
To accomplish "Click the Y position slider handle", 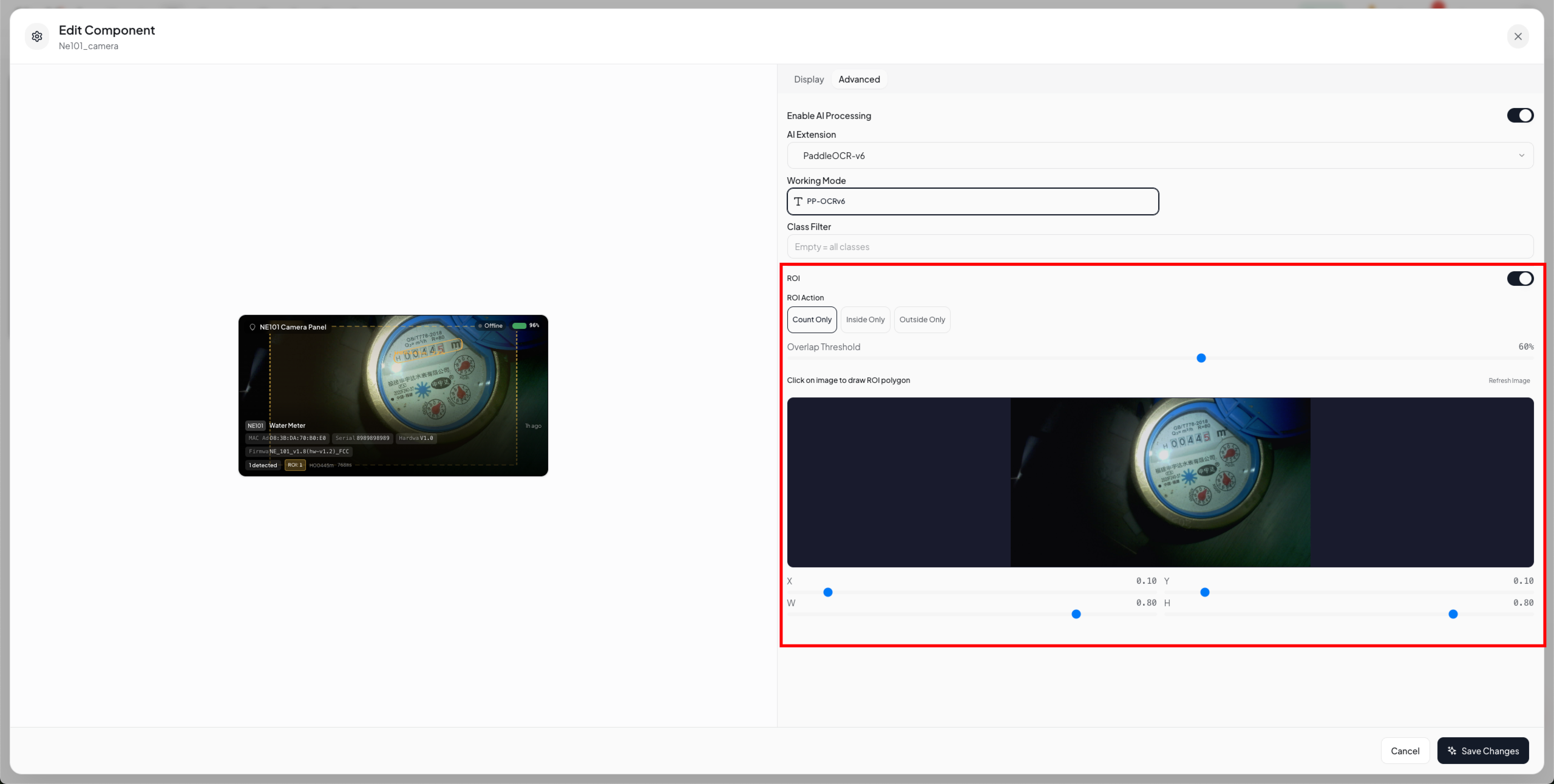I will tap(1204, 592).
